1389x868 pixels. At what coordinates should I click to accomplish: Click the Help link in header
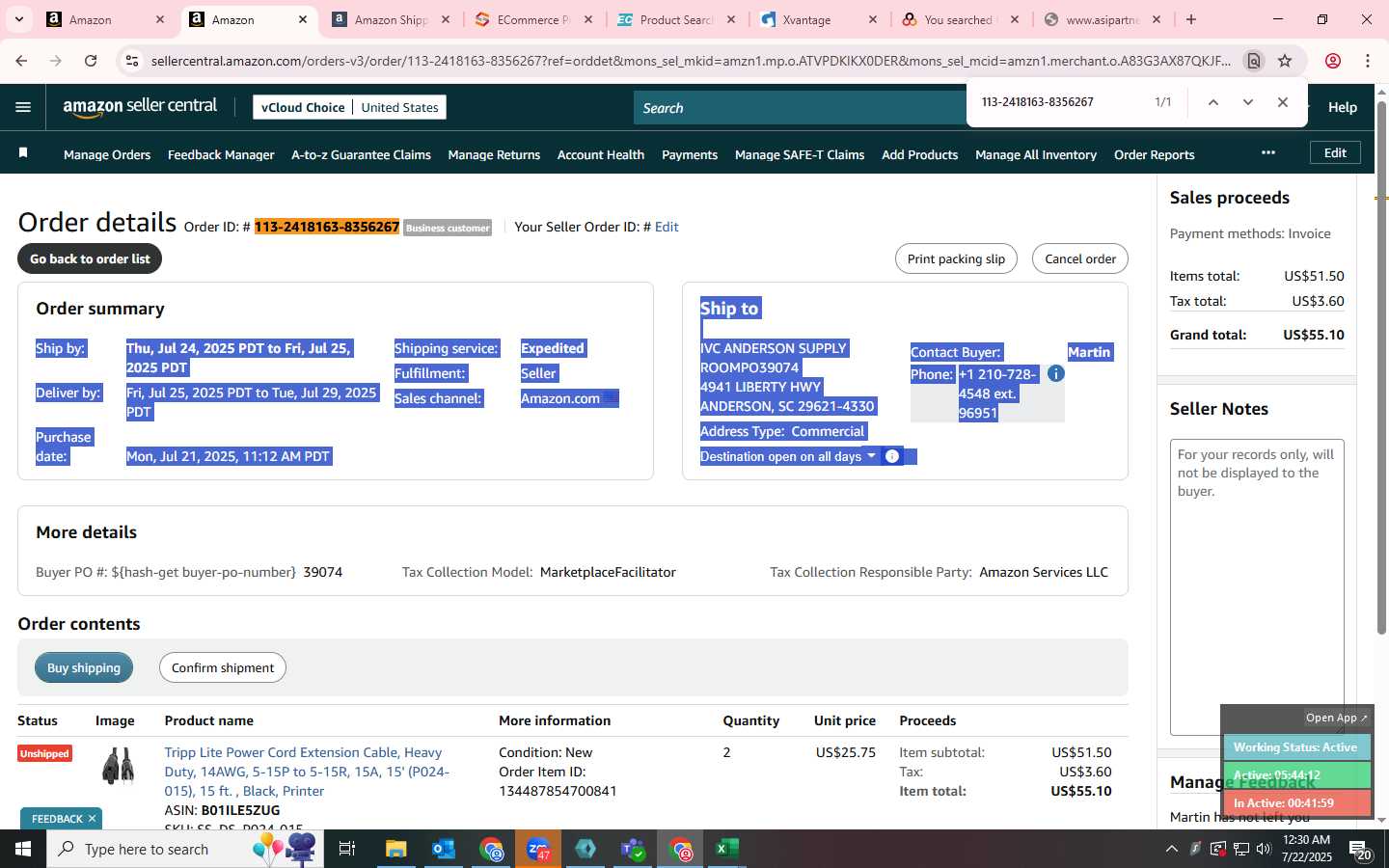click(1343, 107)
